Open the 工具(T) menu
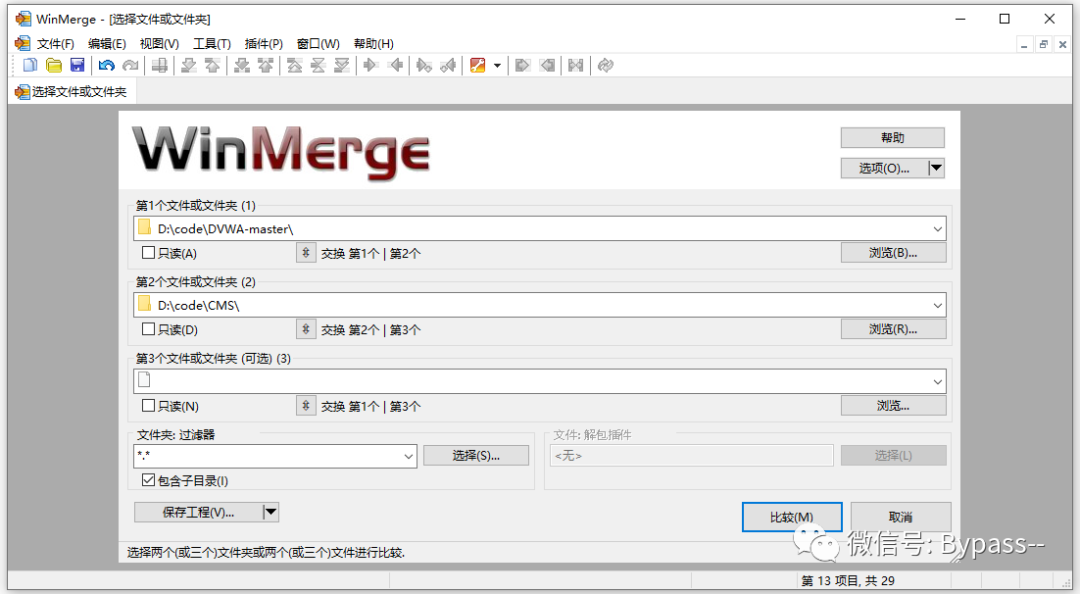 211,44
